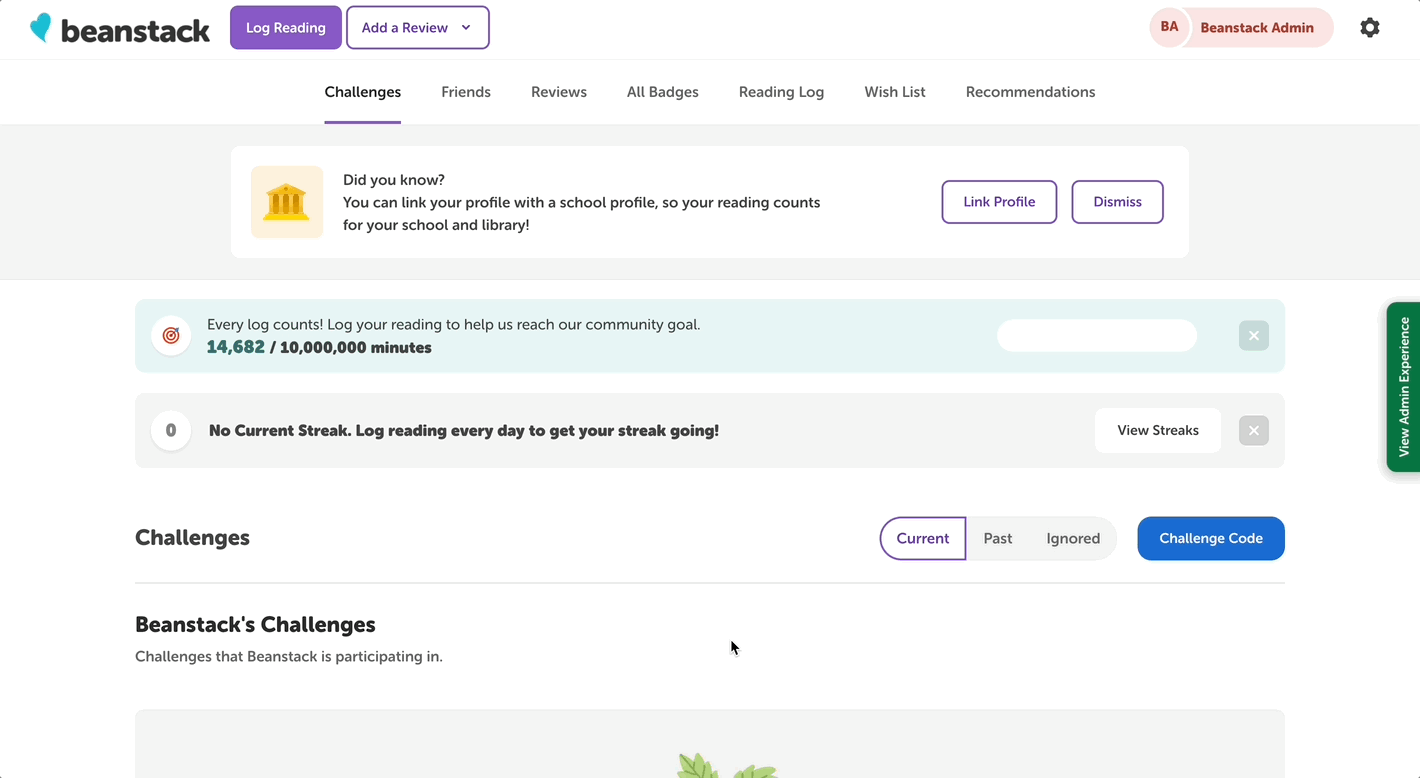Screen dimensions: 1420x778
Task: Click the BA avatar badge
Action: [x=1169, y=27]
